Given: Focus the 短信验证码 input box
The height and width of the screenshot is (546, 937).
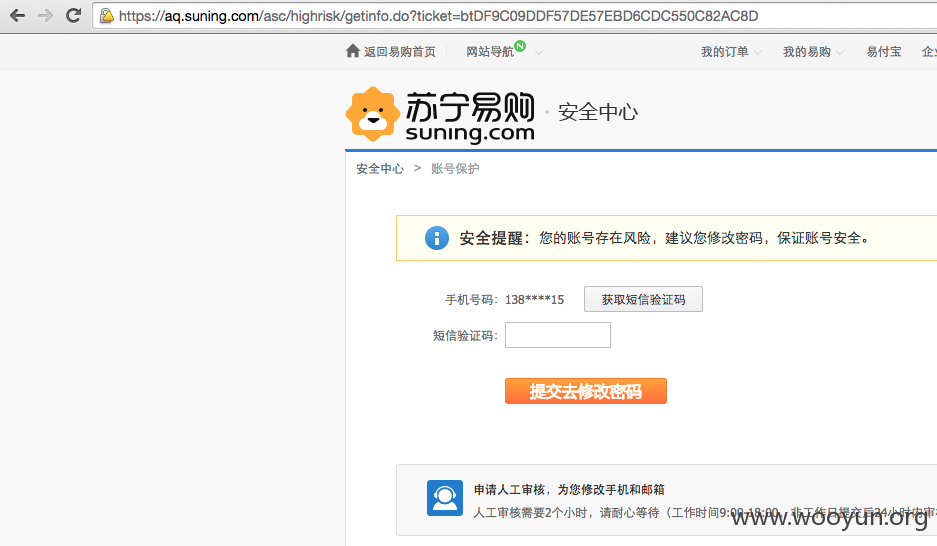Looking at the screenshot, I should coord(558,335).
